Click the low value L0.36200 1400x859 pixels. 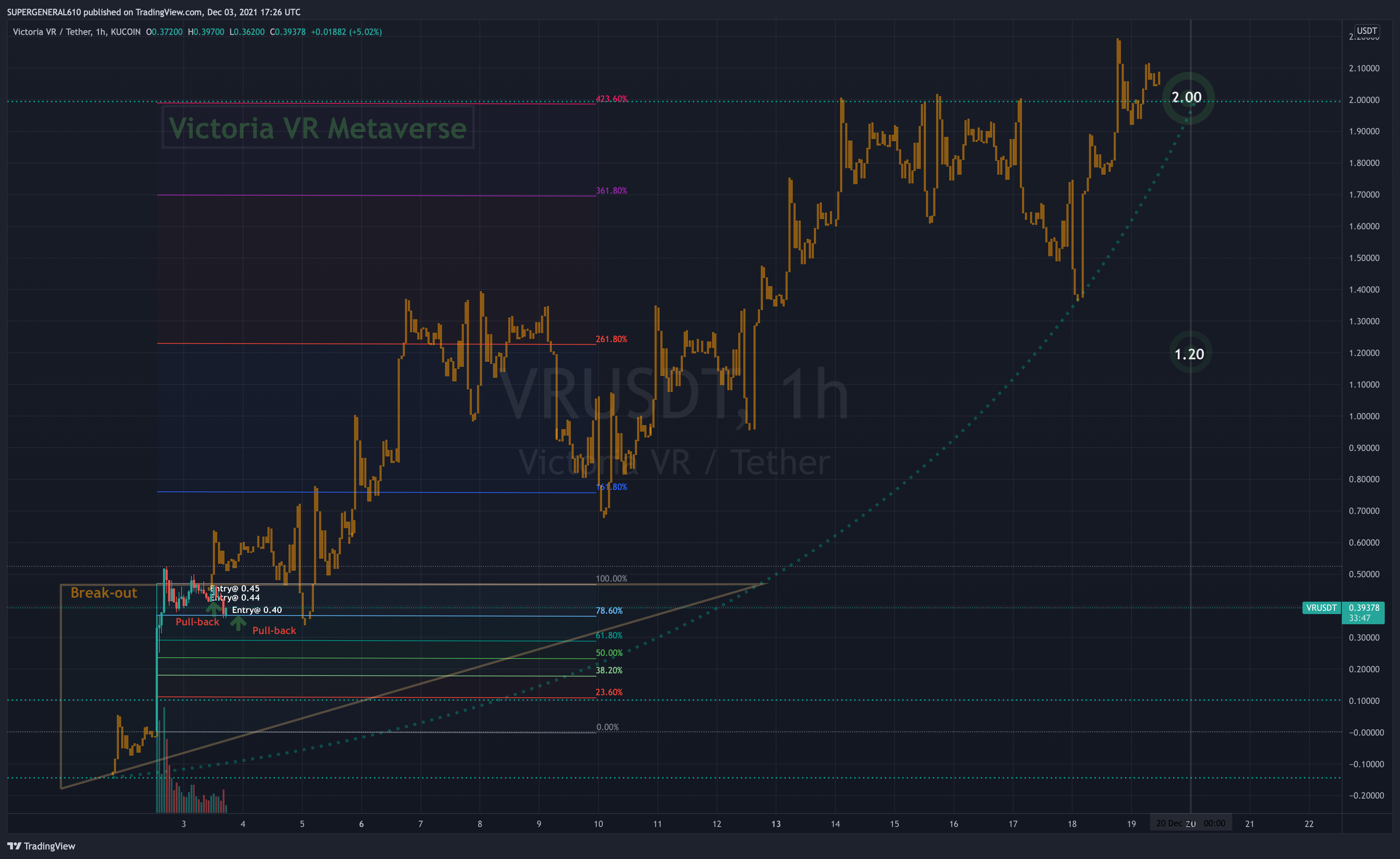pos(247,32)
